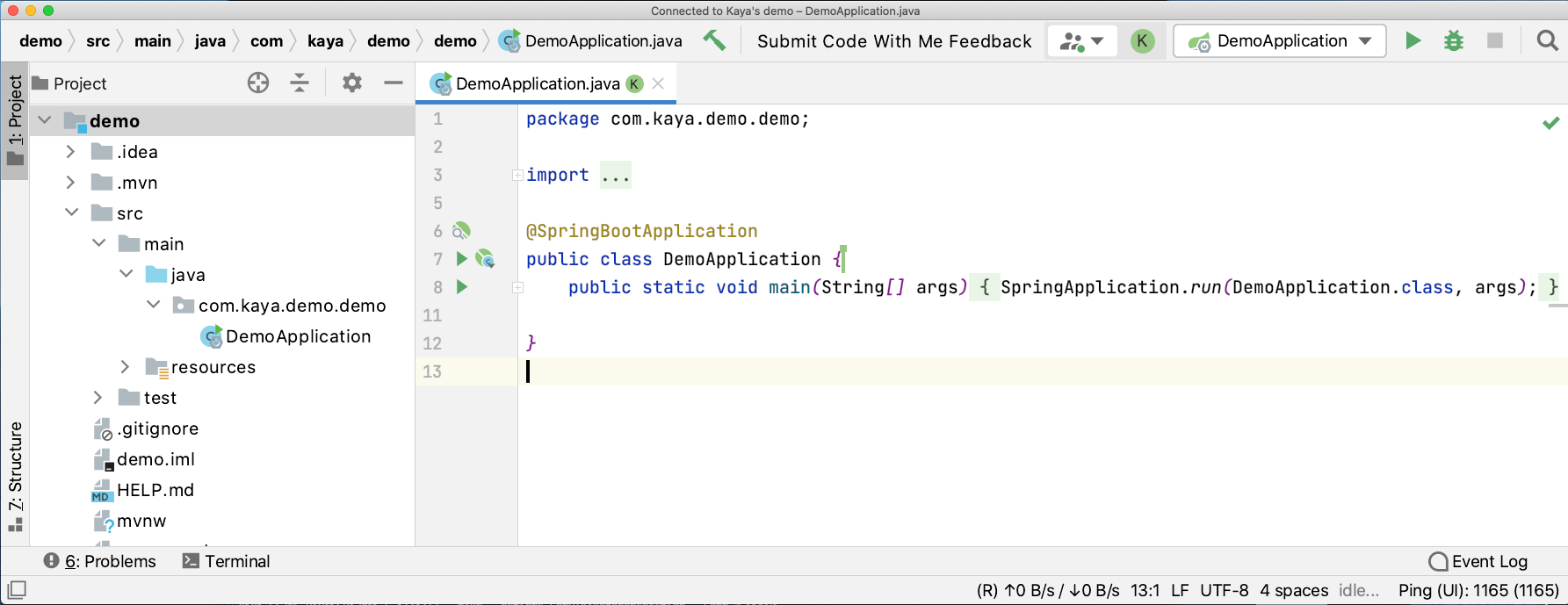1568x605 pixels.
Task: Toggle the Z: Structure tool window
Action: 15,476
